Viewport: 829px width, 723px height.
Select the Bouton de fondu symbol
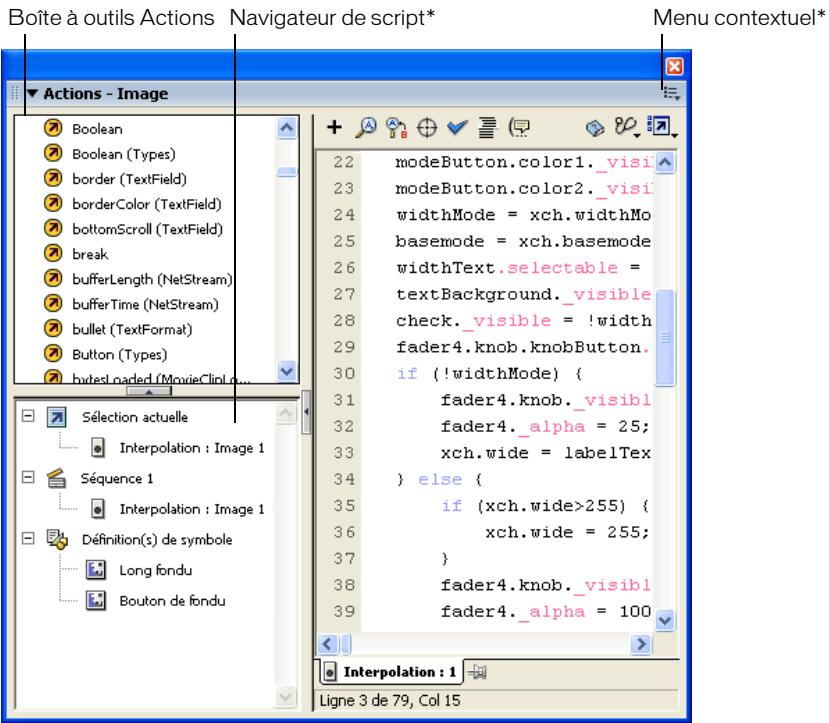coord(172,601)
